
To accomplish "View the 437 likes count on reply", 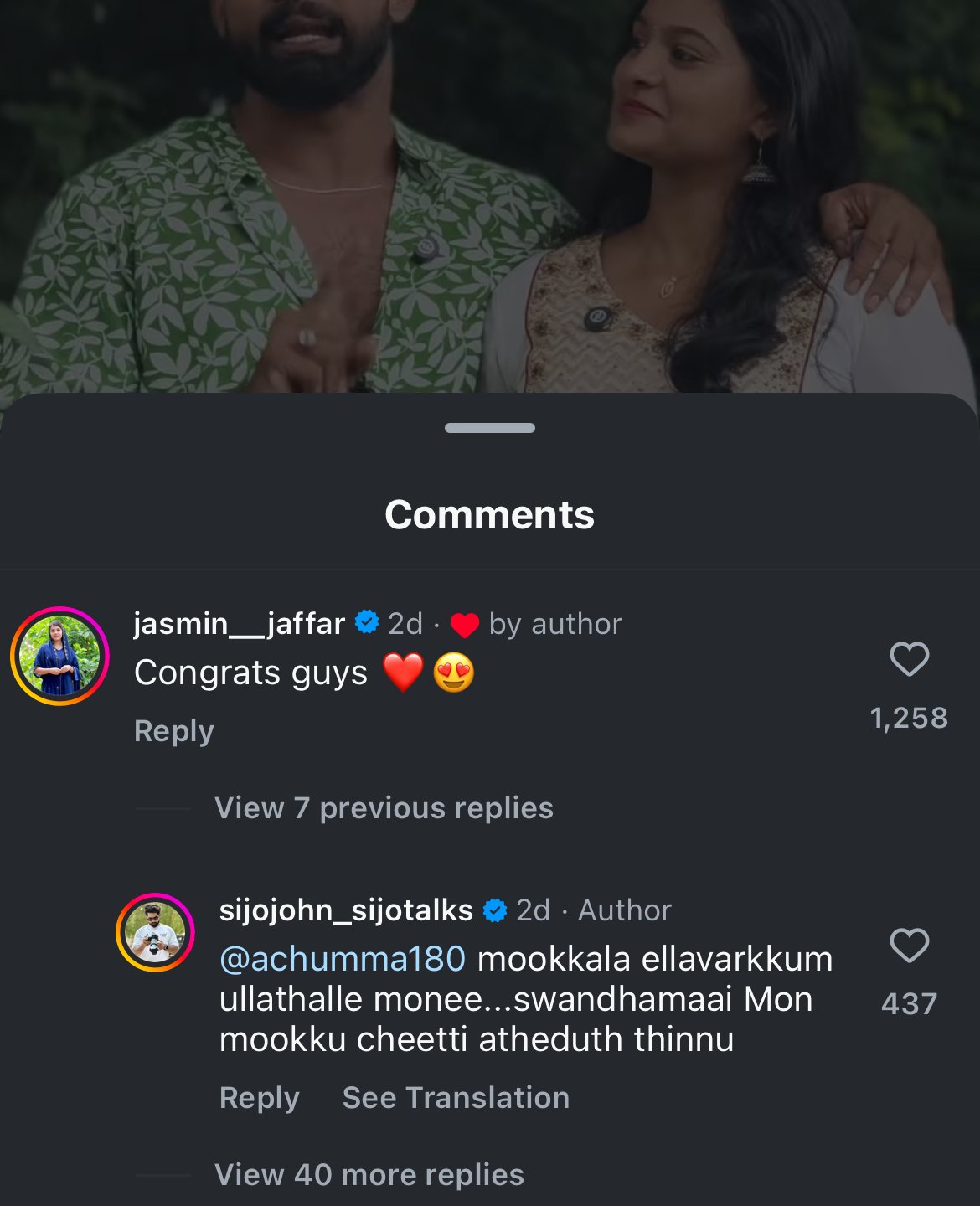I will [x=909, y=1003].
